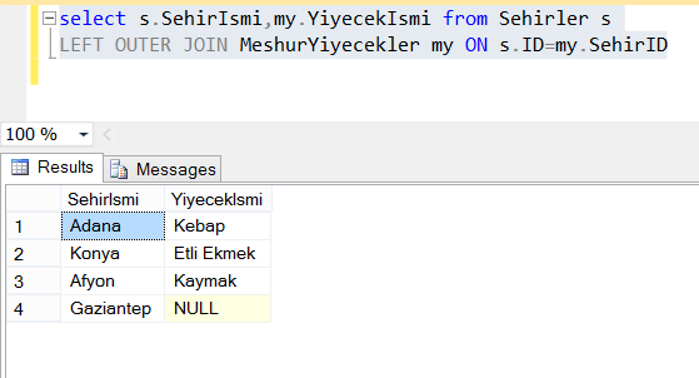Click the scroll-left arrow beside zoom box
This screenshot has height=378, width=699.
107,134
